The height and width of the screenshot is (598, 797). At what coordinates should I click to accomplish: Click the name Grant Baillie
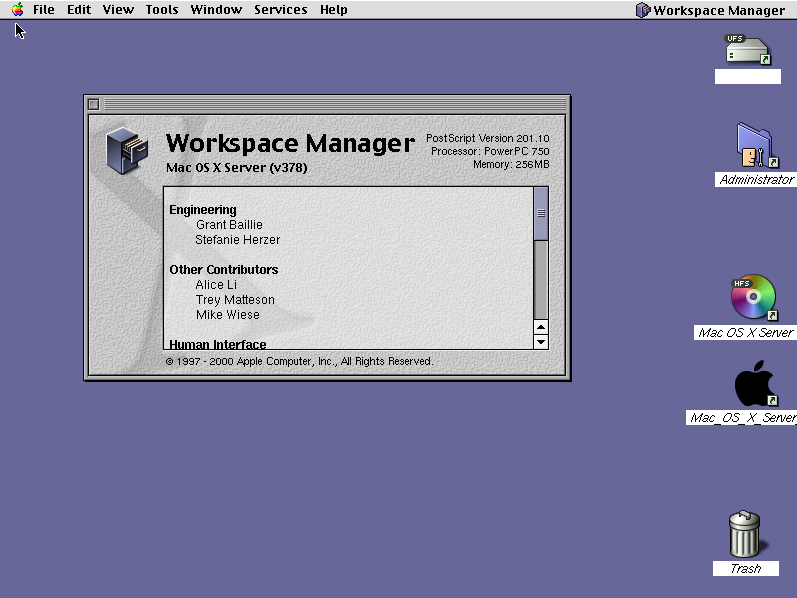(x=229, y=225)
